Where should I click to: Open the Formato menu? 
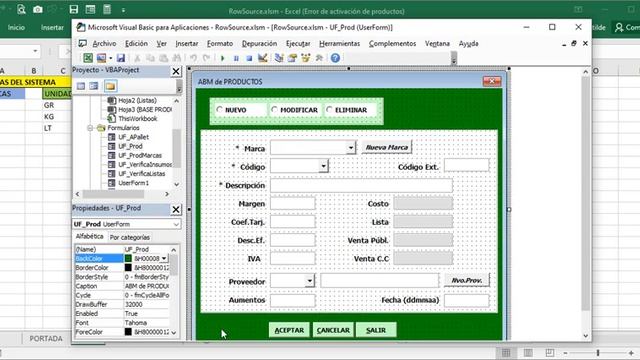pyautogui.click(x=220, y=43)
